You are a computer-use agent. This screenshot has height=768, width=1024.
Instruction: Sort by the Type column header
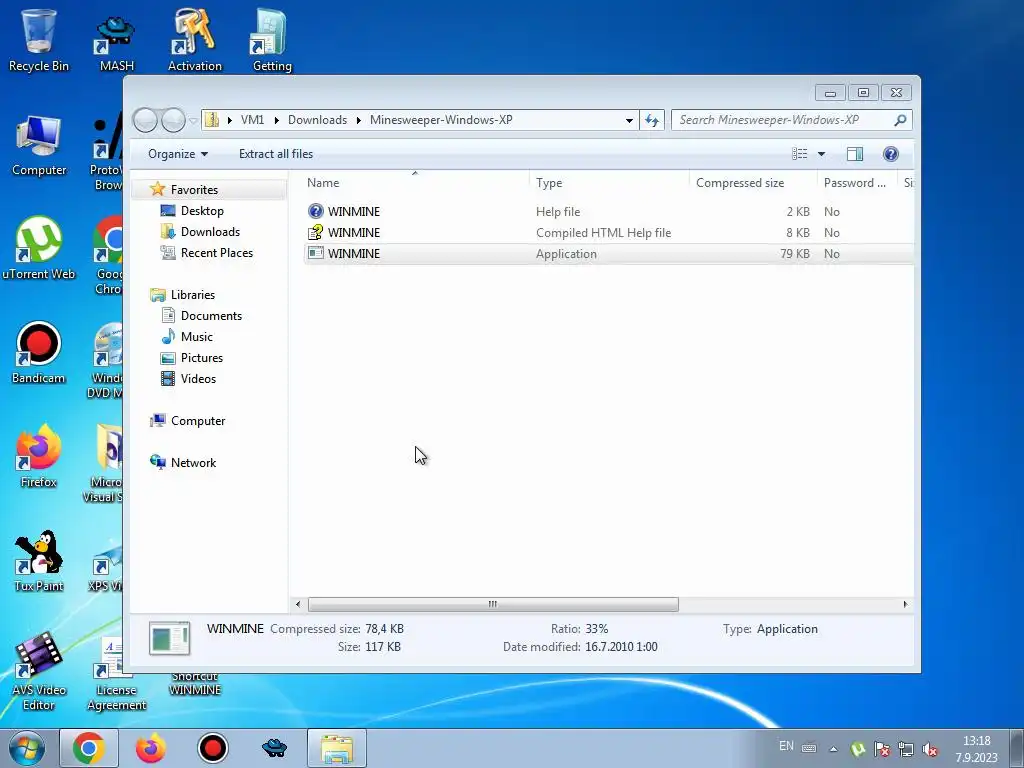tap(609, 183)
